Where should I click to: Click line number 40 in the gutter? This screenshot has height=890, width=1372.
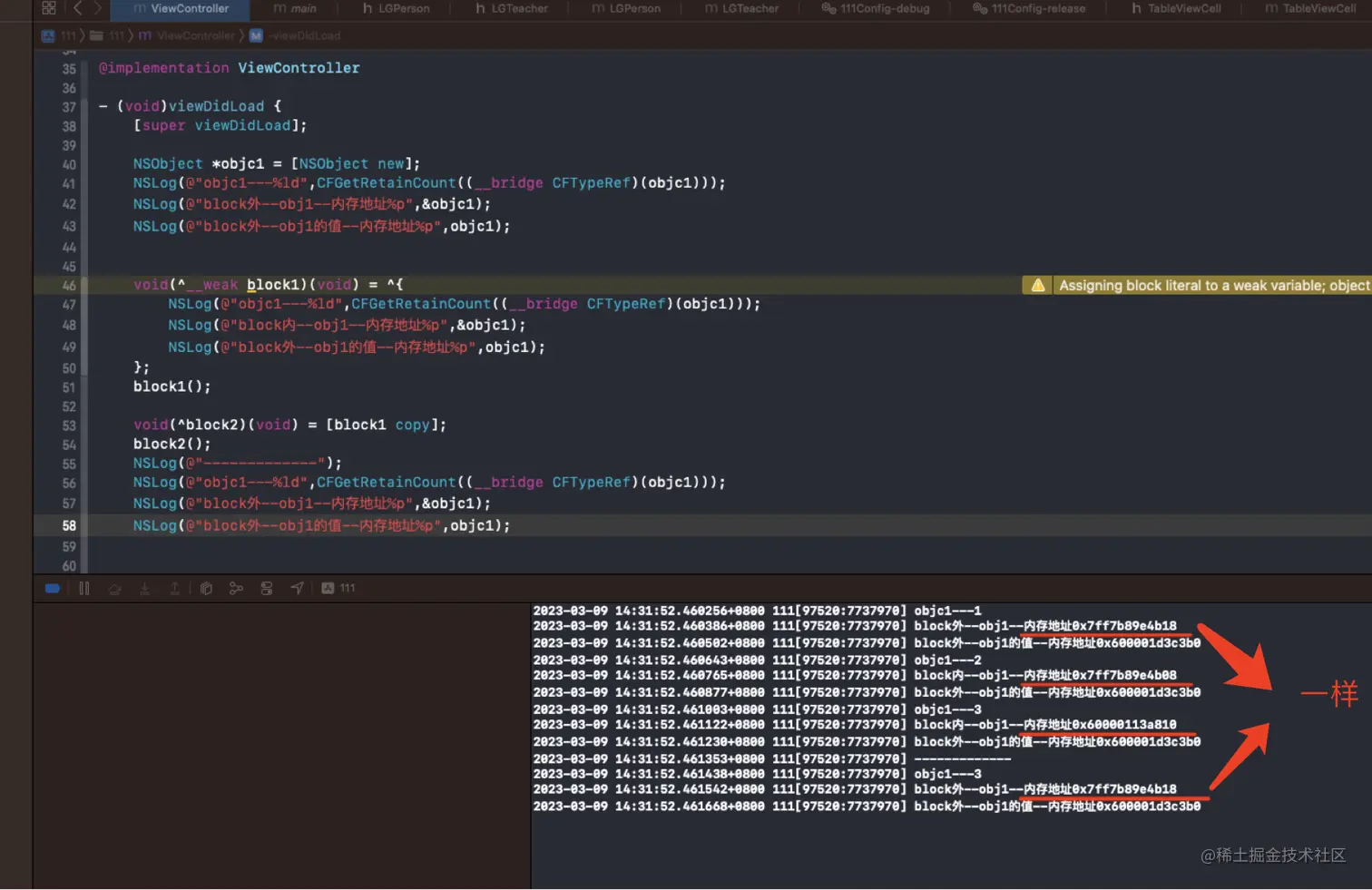[x=69, y=164]
